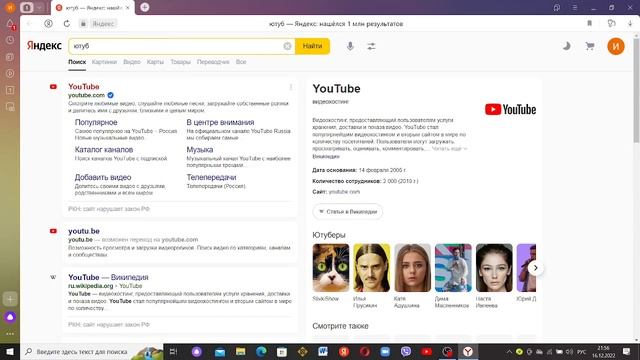Open the shopping cart icon

coord(590,46)
